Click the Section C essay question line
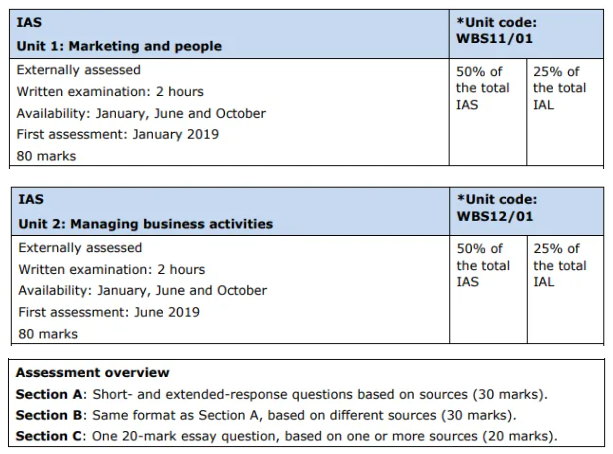The width and height of the screenshot is (613, 454). [x=287, y=436]
